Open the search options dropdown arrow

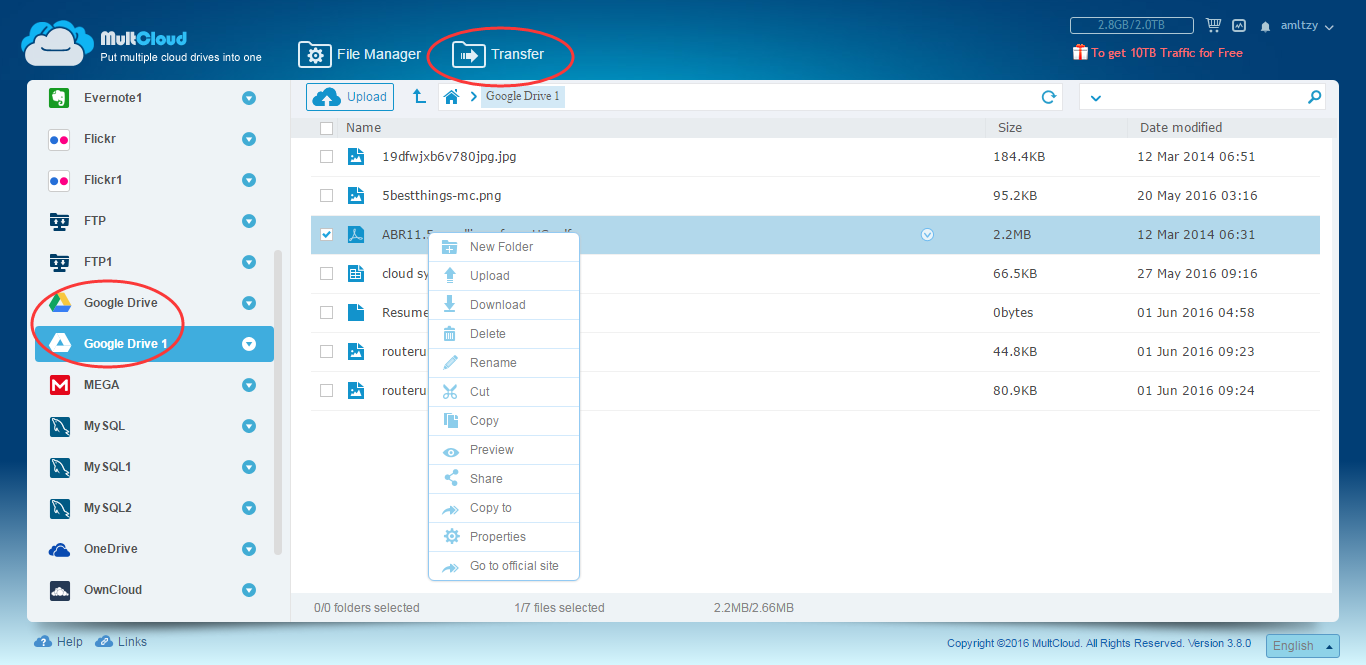pos(1095,98)
